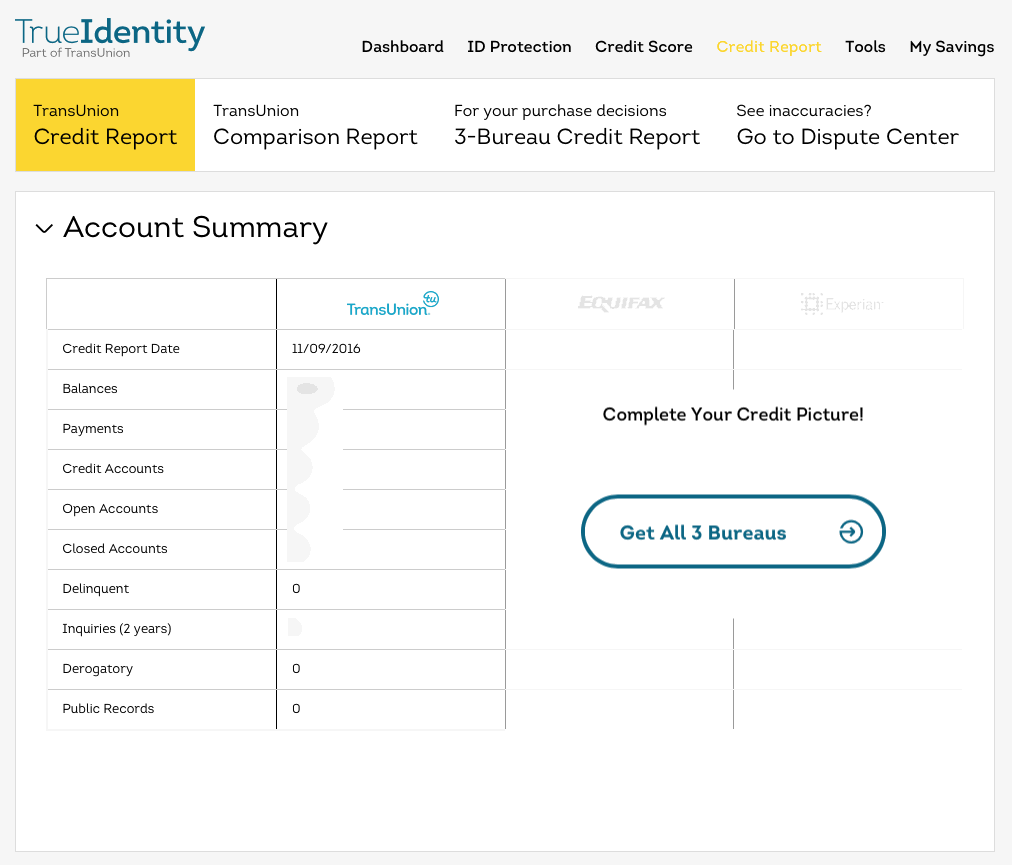The height and width of the screenshot is (865, 1012).
Task: Open My Savings
Action: coord(951,46)
